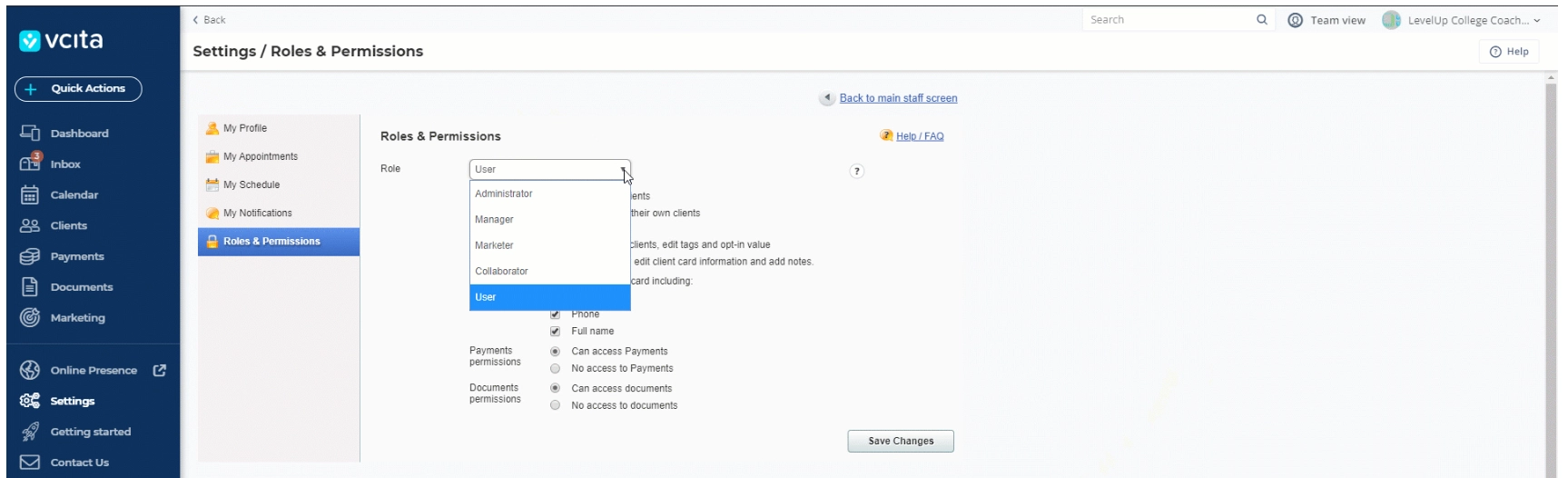Open the Dashboard icon in sidebar

tap(30, 134)
